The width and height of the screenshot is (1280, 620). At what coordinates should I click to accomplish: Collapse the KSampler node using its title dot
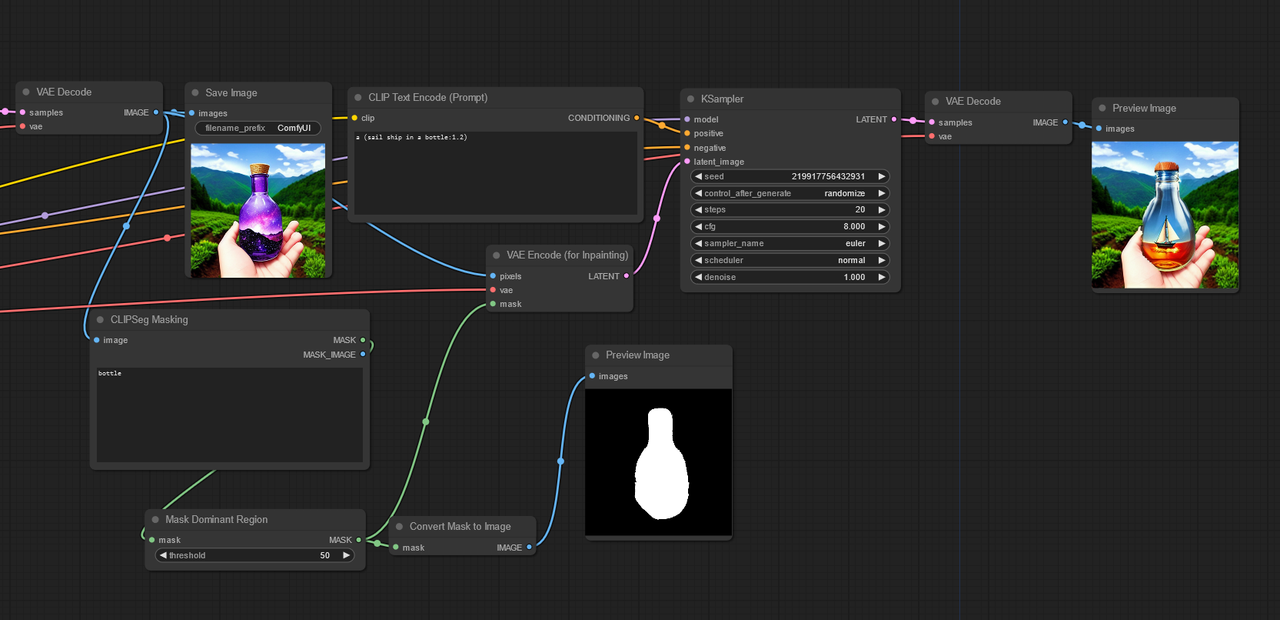click(x=690, y=99)
